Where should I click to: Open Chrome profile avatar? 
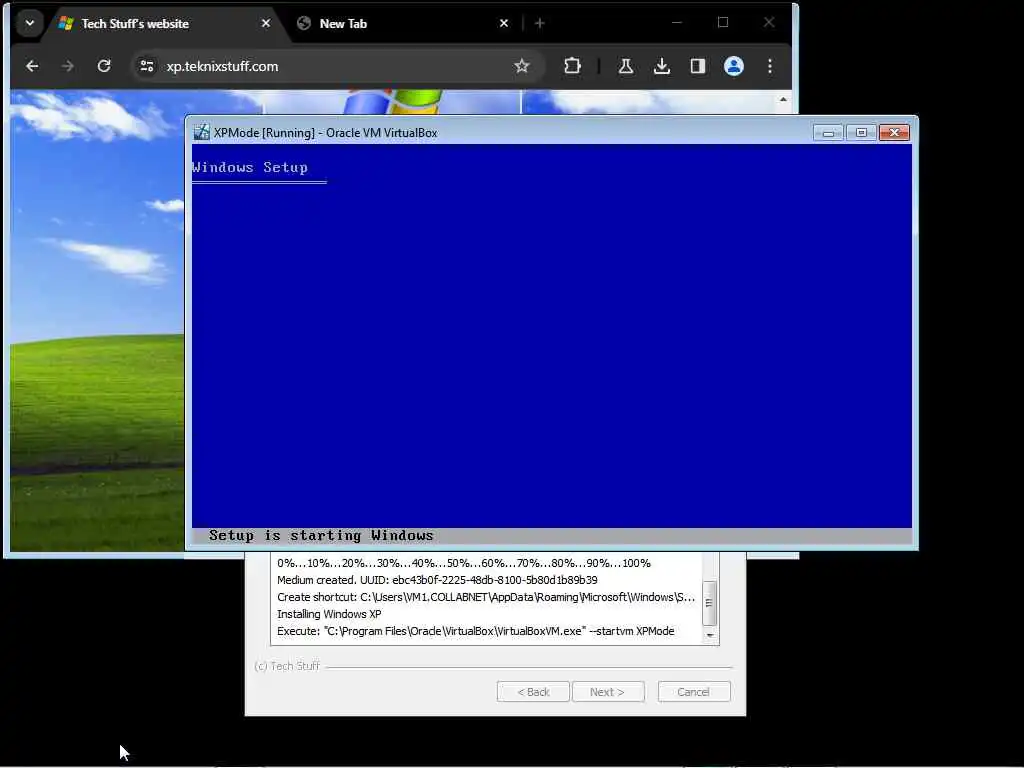click(x=734, y=66)
